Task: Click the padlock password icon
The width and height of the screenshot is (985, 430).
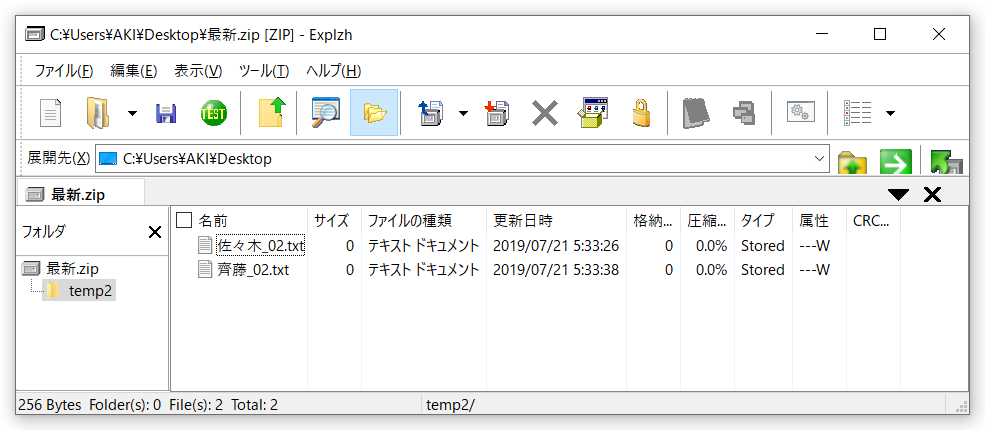Action: pyautogui.click(x=641, y=113)
